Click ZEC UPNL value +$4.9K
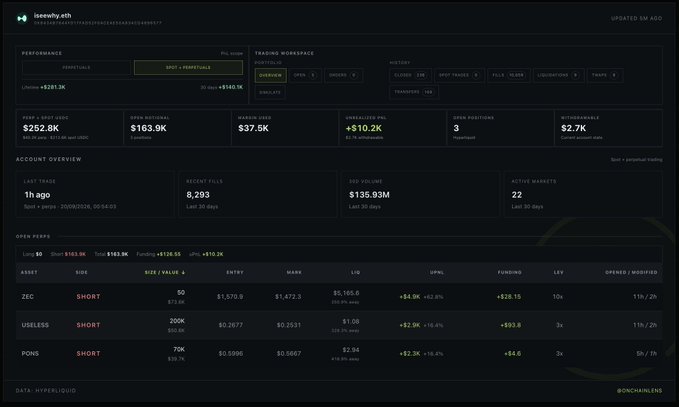 coord(410,297)
